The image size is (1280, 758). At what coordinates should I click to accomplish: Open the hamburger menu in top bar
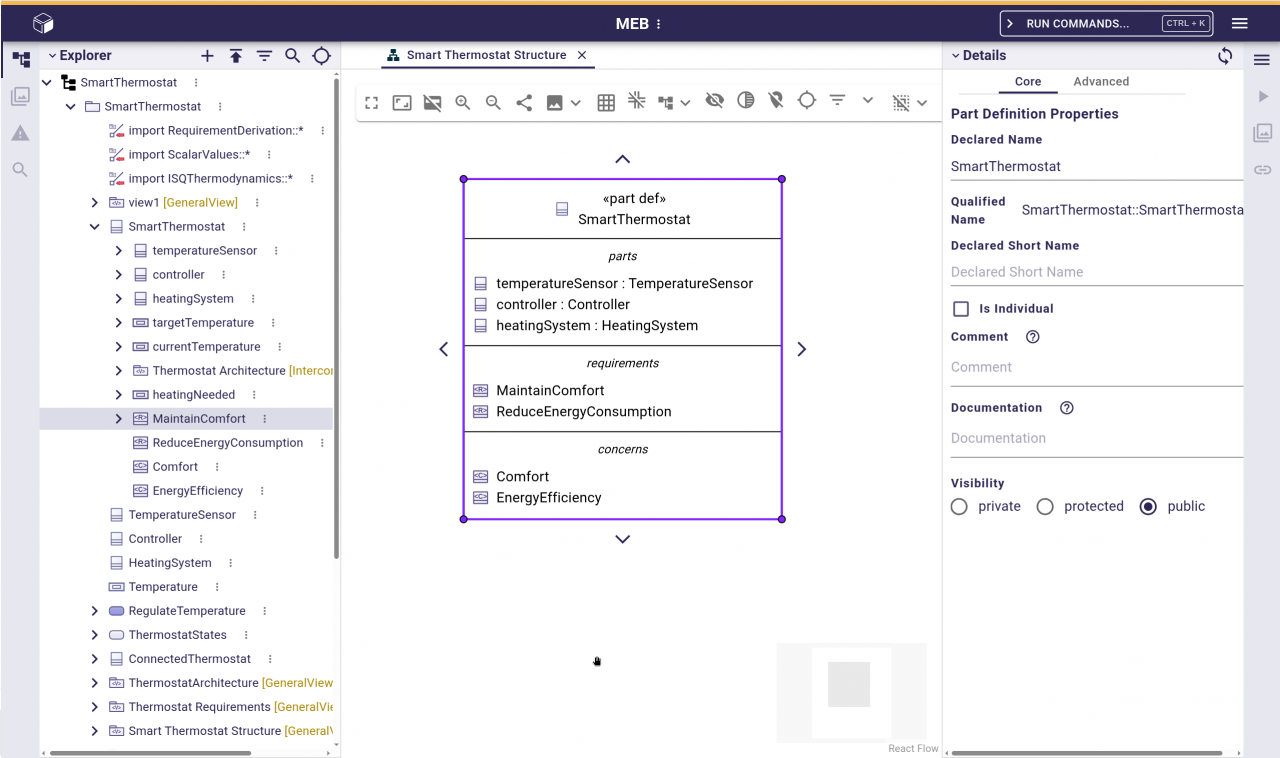pyautogui.click(x=1240, y=23)
